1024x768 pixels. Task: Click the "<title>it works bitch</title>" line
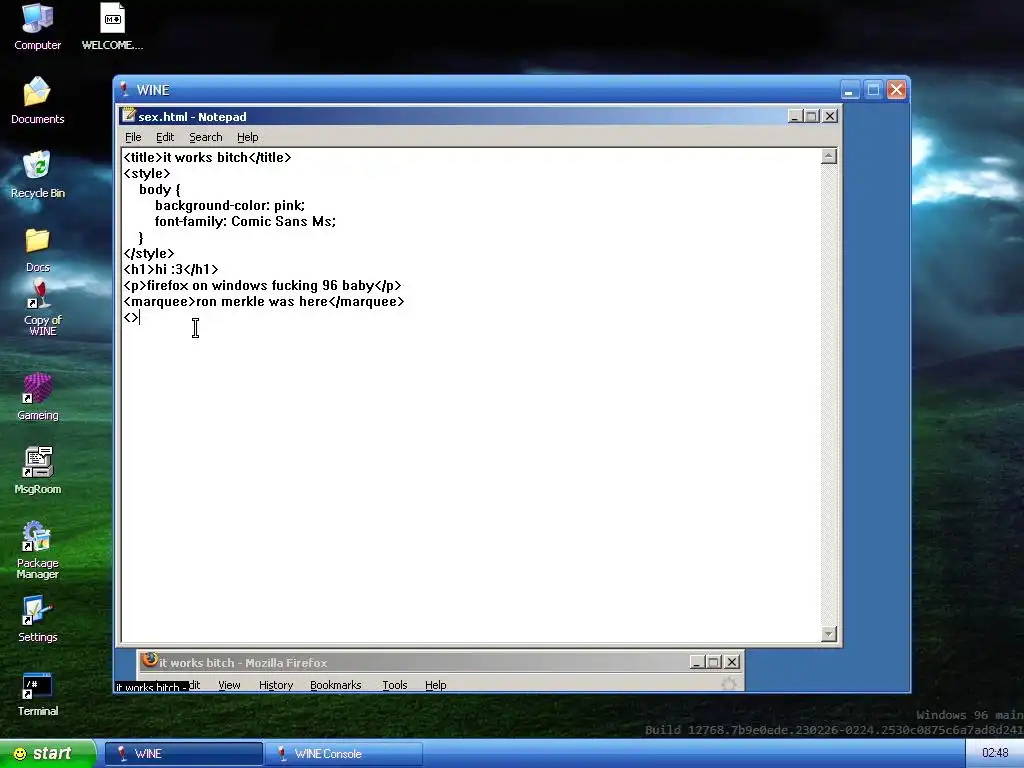tap(208, 157)
